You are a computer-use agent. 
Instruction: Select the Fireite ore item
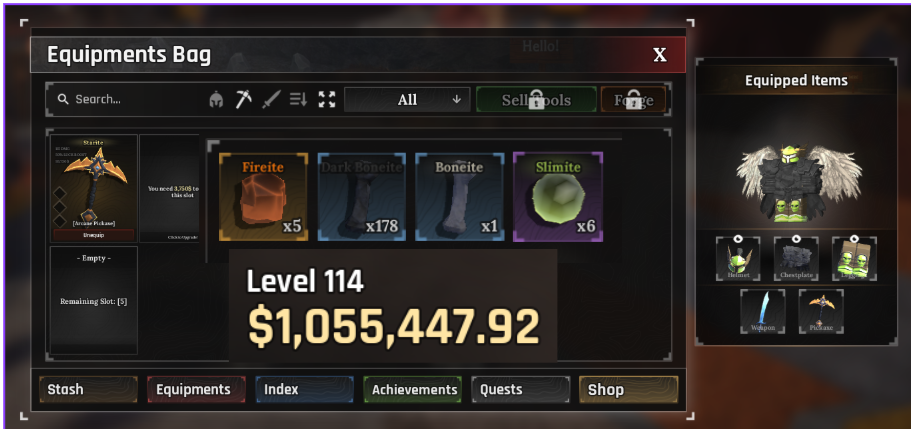pos(263,197)
